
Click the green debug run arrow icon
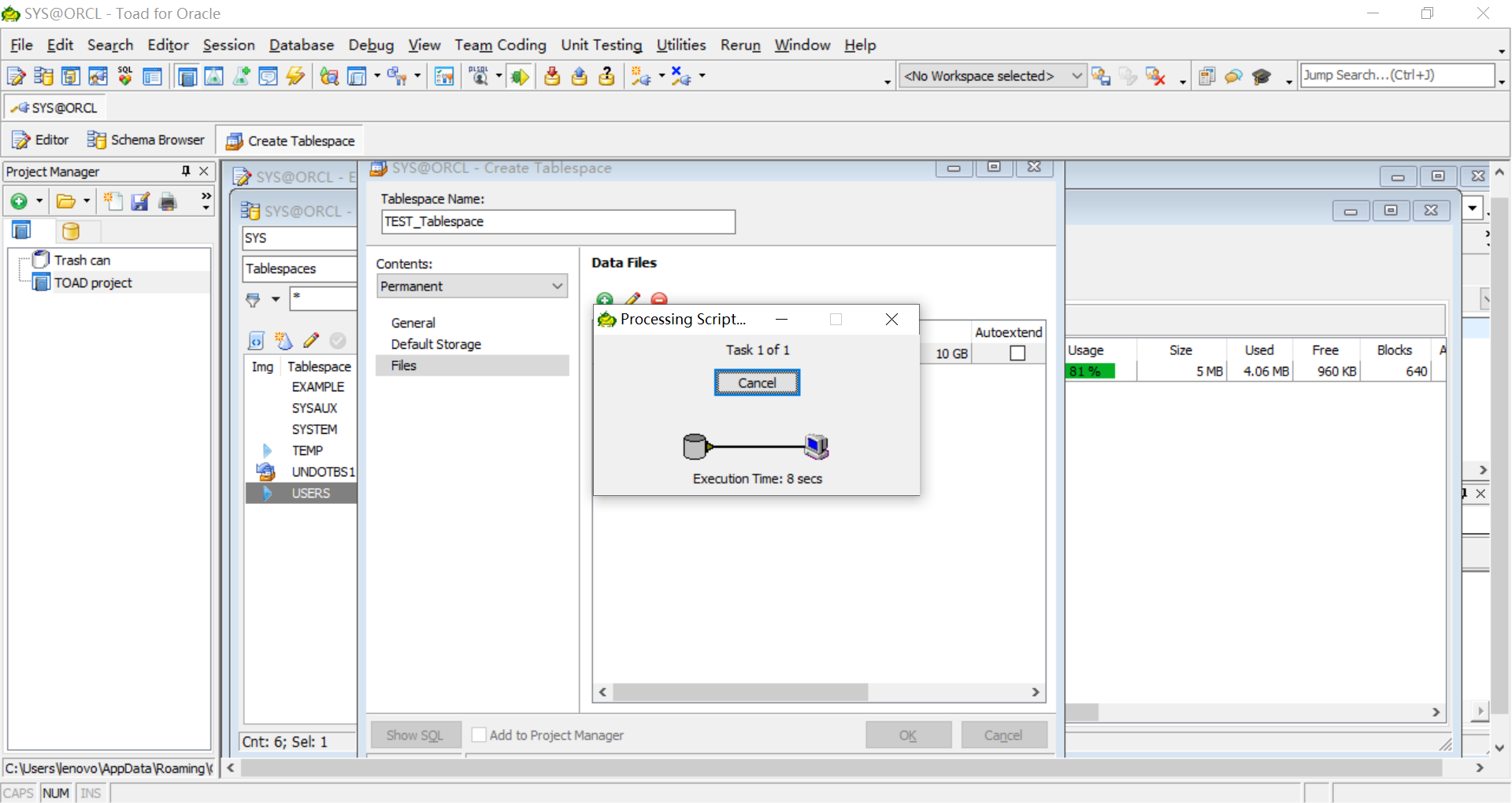pyautogui.click(x=520, y=76)
